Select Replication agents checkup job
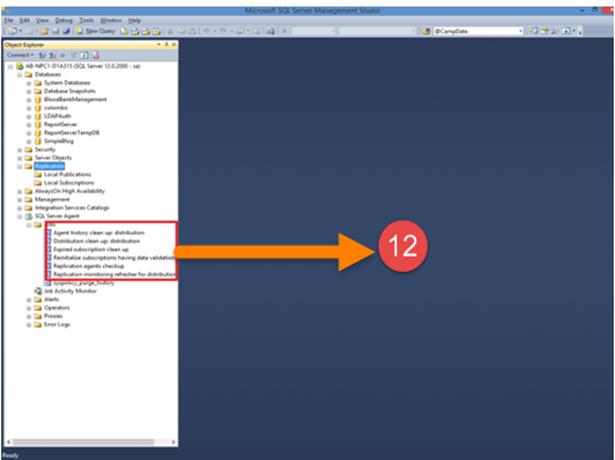 coord(89,266)
